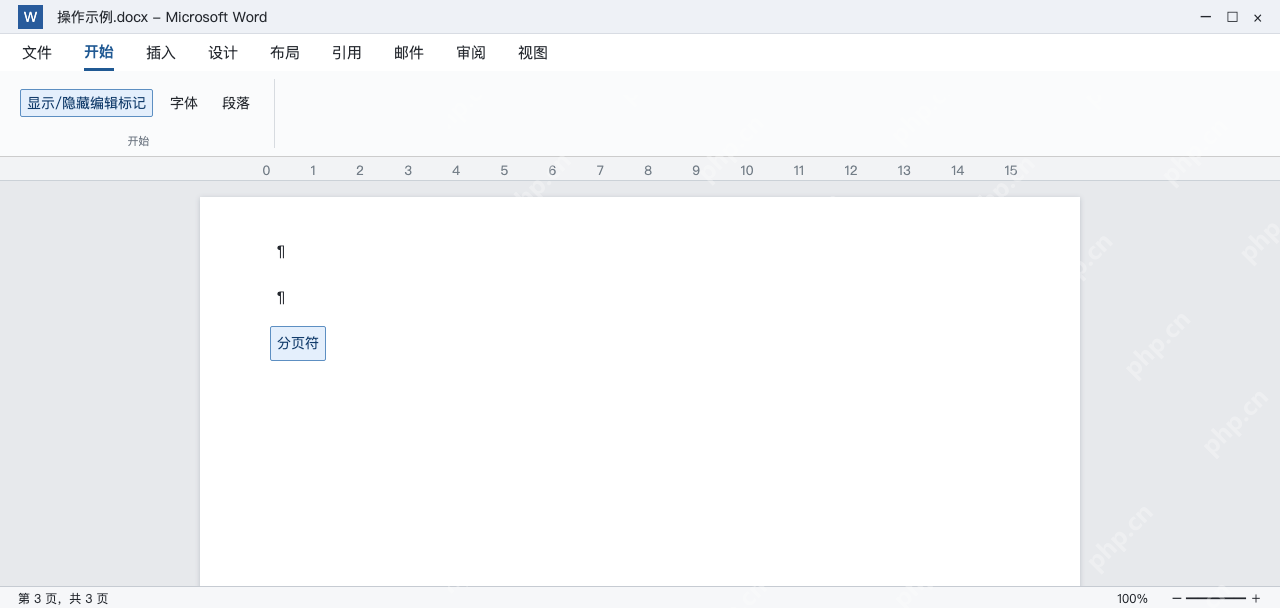Switch to the 插入 tab
The height and width of the screenshot is (608, 1280).
coord(161,53)
